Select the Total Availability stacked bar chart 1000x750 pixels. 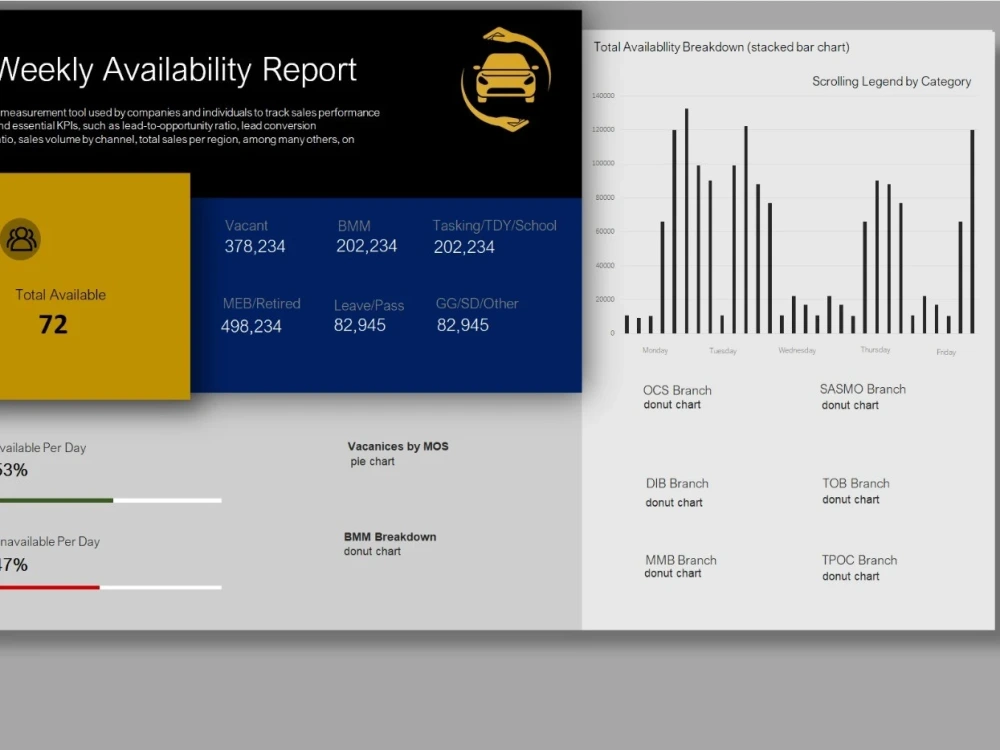800,220
